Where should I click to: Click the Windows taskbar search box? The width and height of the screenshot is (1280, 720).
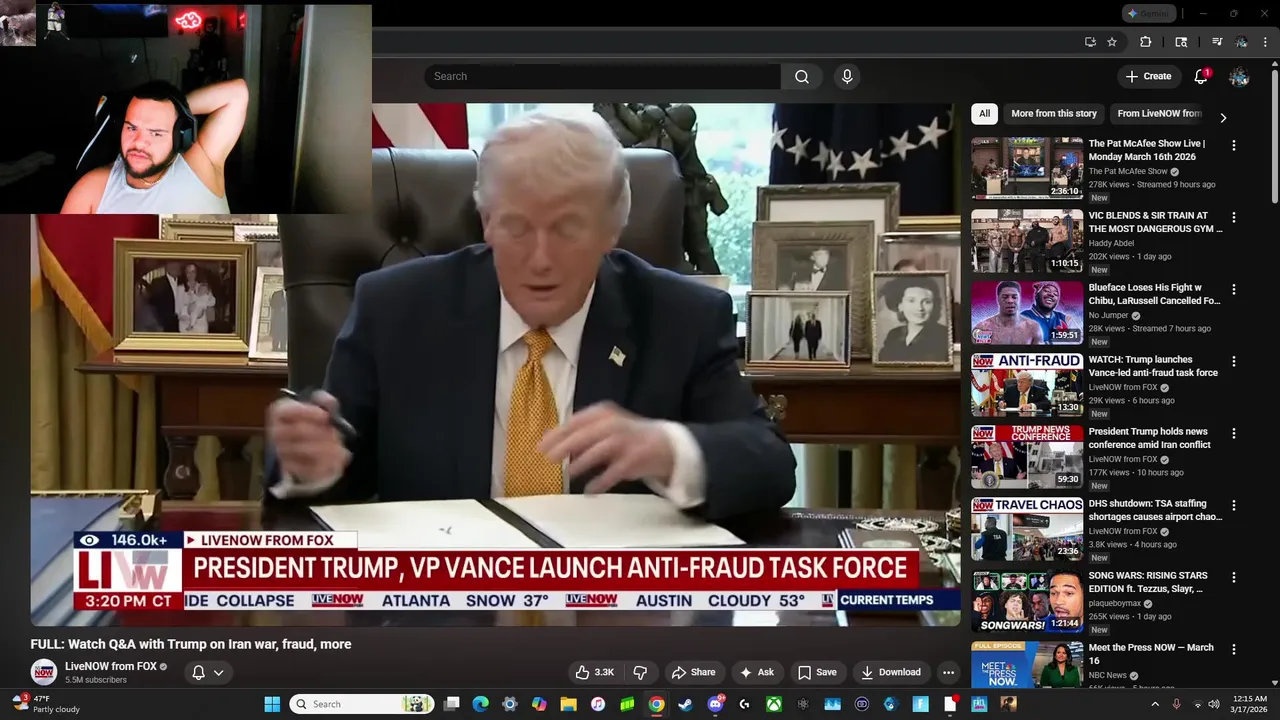pos(362,704)
